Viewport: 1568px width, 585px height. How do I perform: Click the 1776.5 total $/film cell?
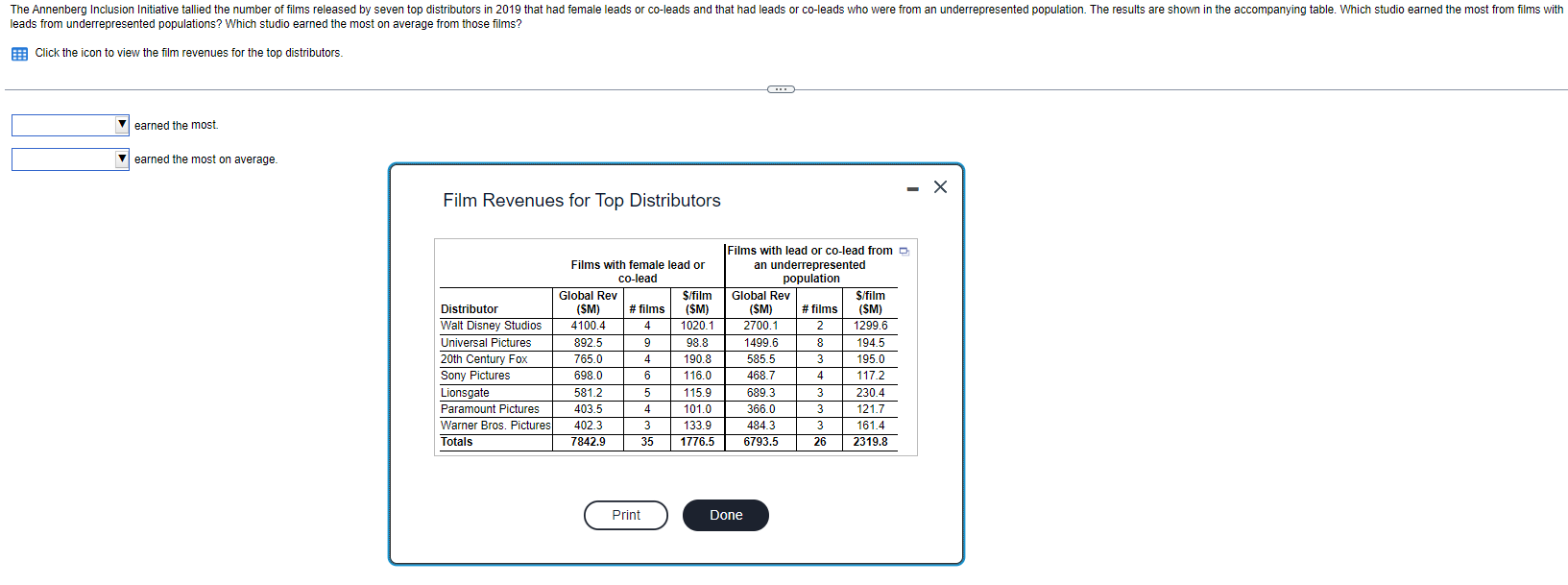point(697,442)
